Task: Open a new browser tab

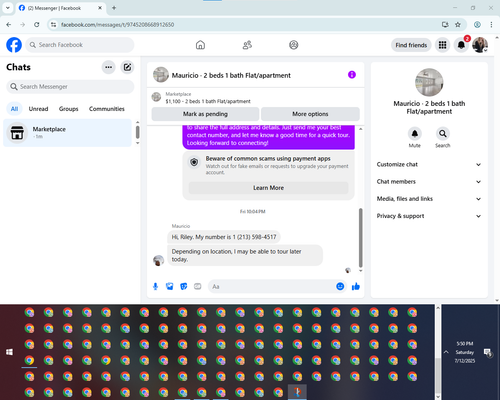Action: 114,8
